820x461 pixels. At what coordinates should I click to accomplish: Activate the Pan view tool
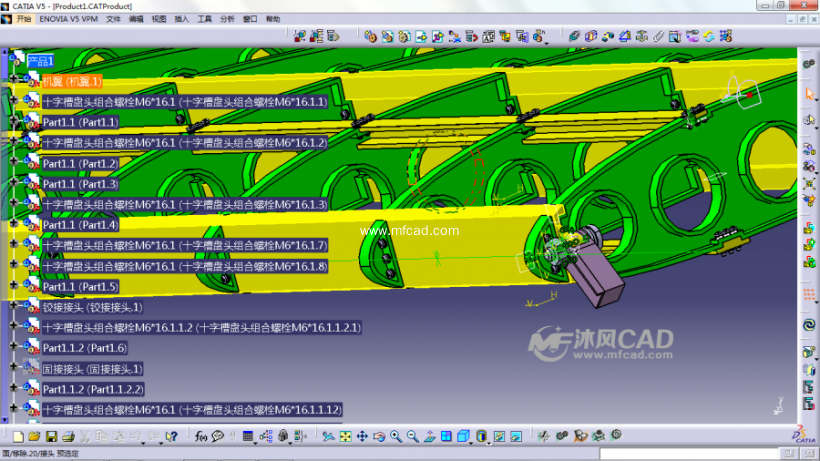(x=362, y=437)
